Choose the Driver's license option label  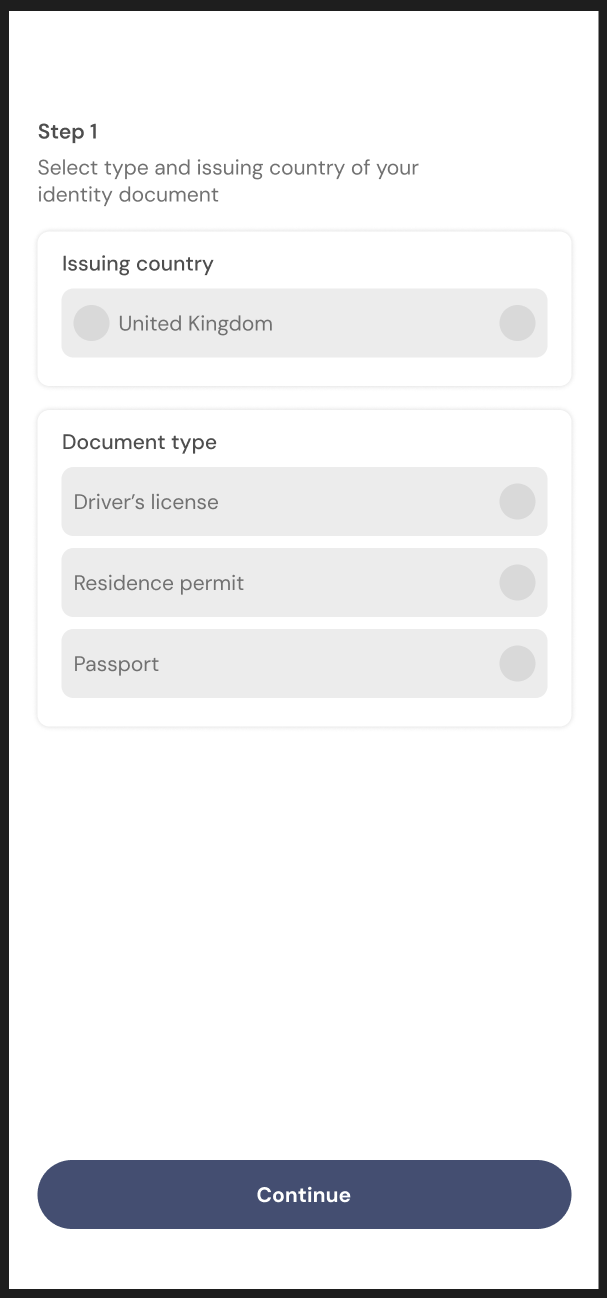click(146, 502)
